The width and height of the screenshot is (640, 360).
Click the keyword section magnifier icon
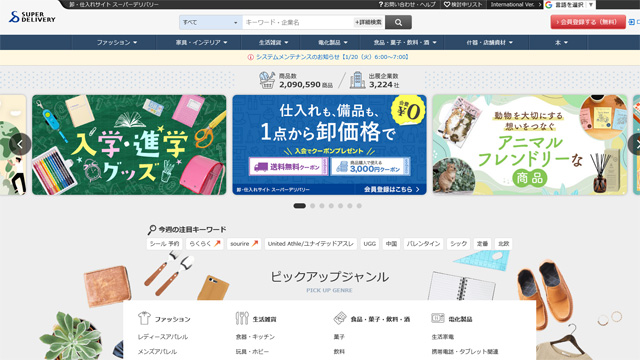coord(151,230)
